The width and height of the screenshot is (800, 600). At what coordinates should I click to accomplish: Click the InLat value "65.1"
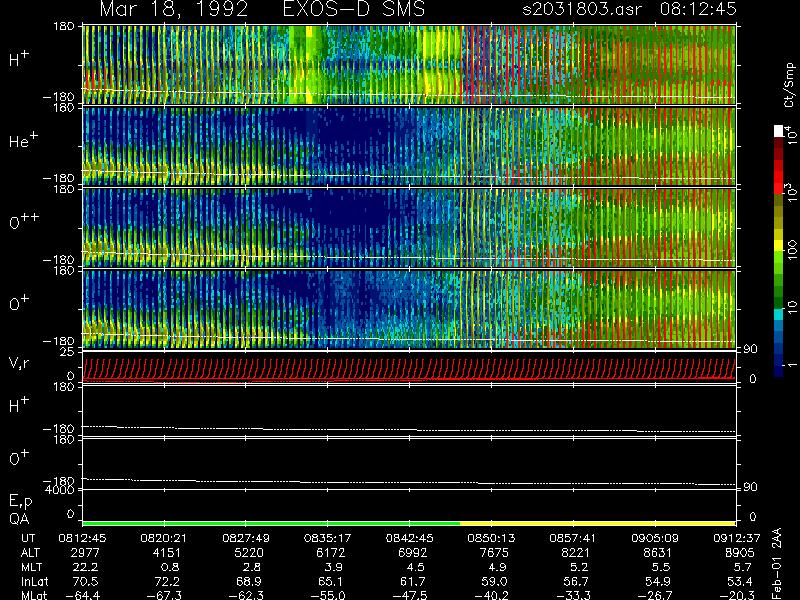(332, 582)
